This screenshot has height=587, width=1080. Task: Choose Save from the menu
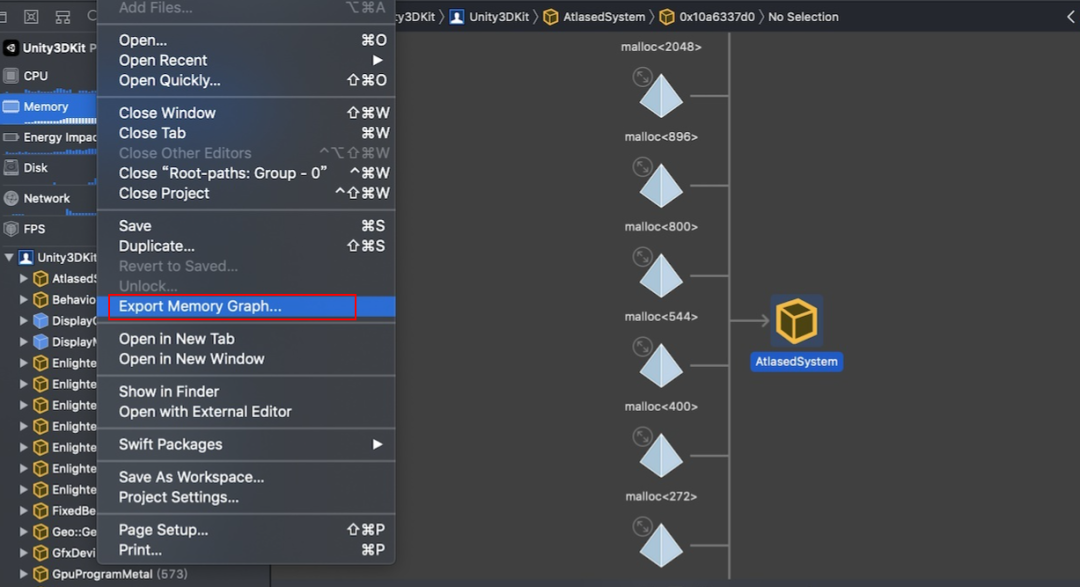(246, 225)
